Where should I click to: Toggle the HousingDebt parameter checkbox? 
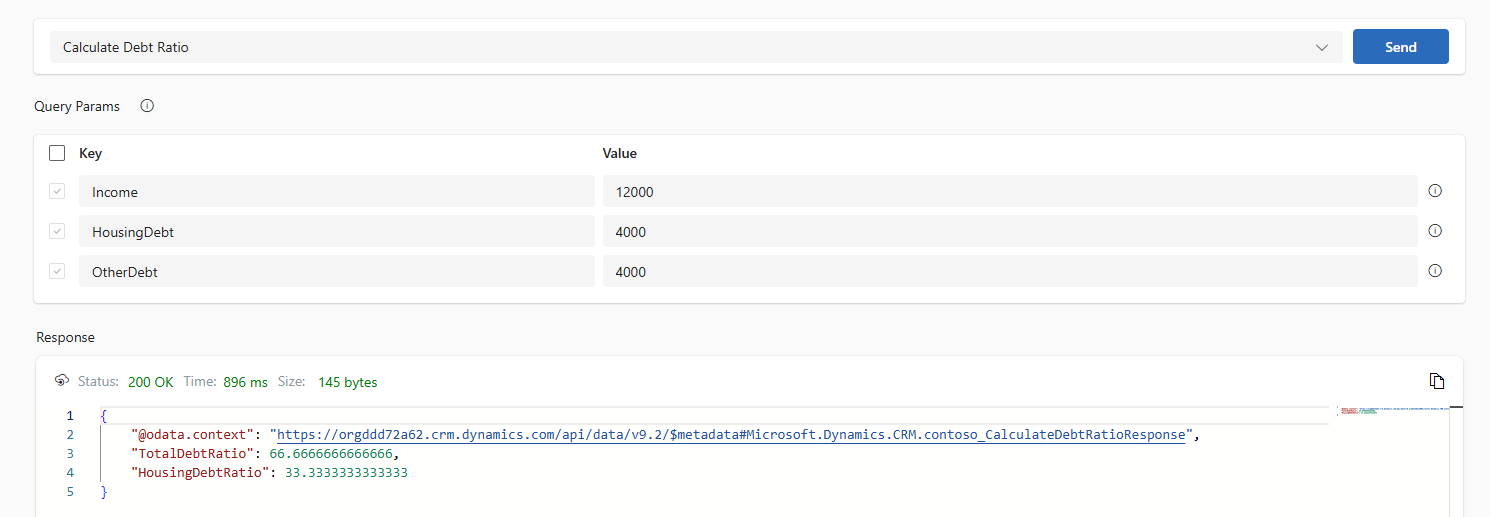click(57, 231)
